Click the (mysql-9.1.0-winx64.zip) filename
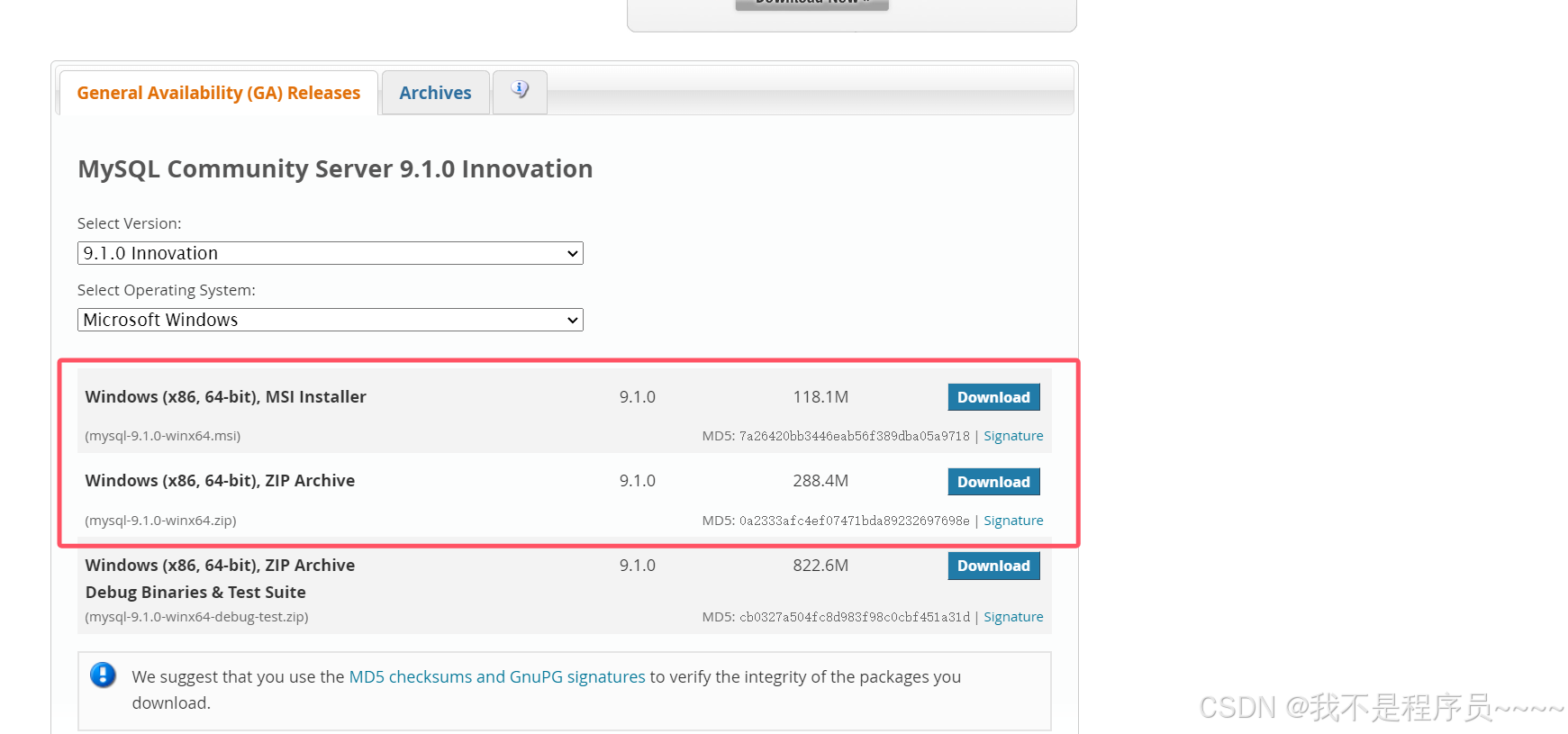The width and height of the screenshot is (1568, 734). point(161,521)
